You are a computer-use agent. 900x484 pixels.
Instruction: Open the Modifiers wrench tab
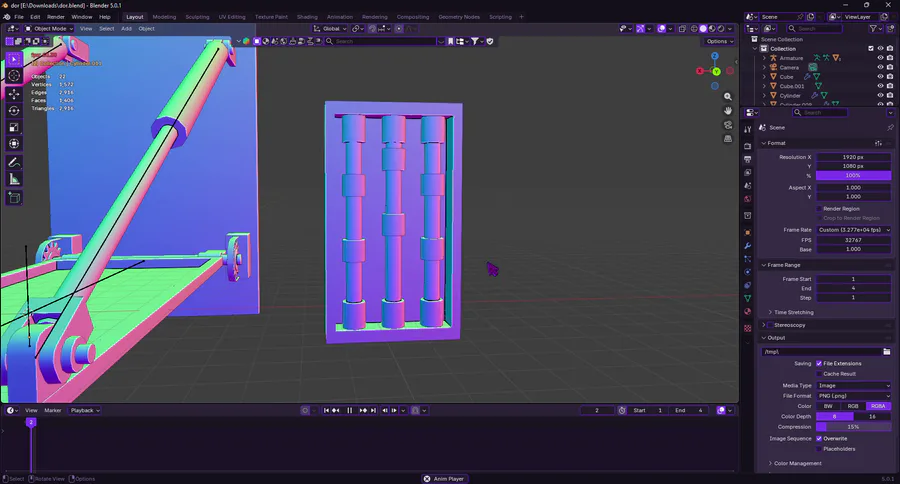[748, 246]
